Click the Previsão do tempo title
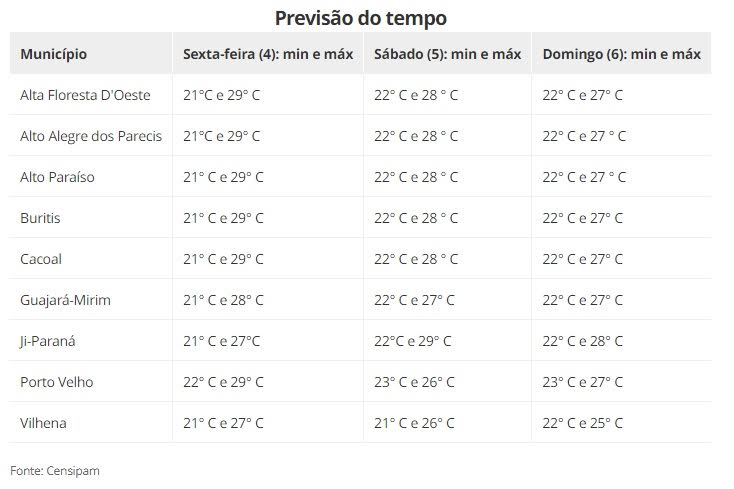Image resolution: width=734 pixels, height=489 pixels. [x=361, y=18]
